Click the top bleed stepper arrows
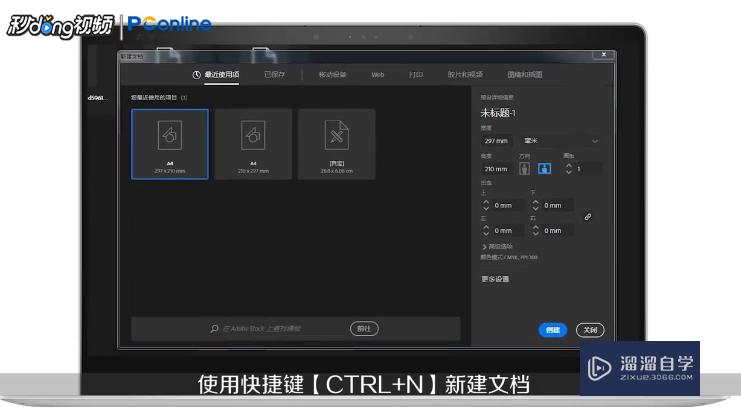Viewport: 741px width, 407px height. point(486,205)
